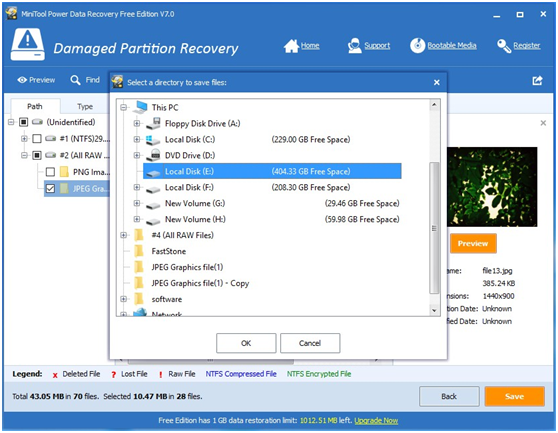
Task: Click the (Unidentified) disk icon
Action: tap(37, 122)
